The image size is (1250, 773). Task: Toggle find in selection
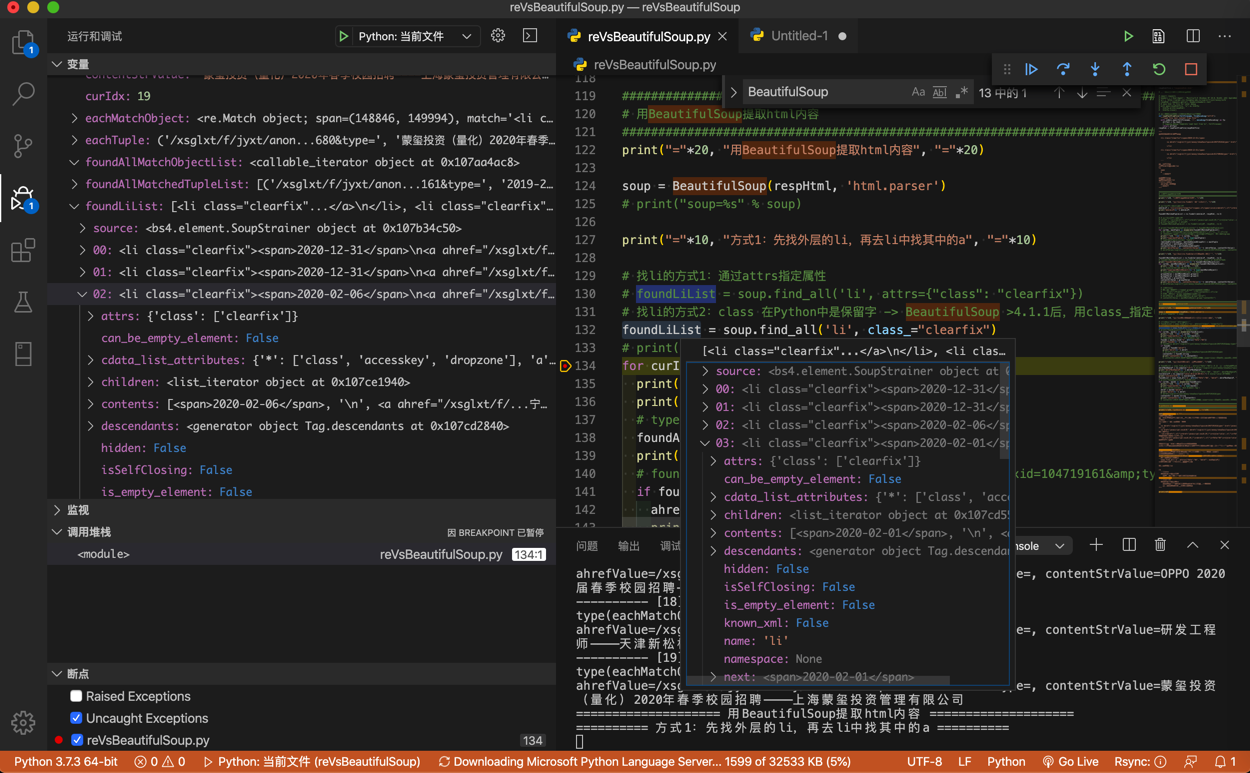pos(1103,93)
